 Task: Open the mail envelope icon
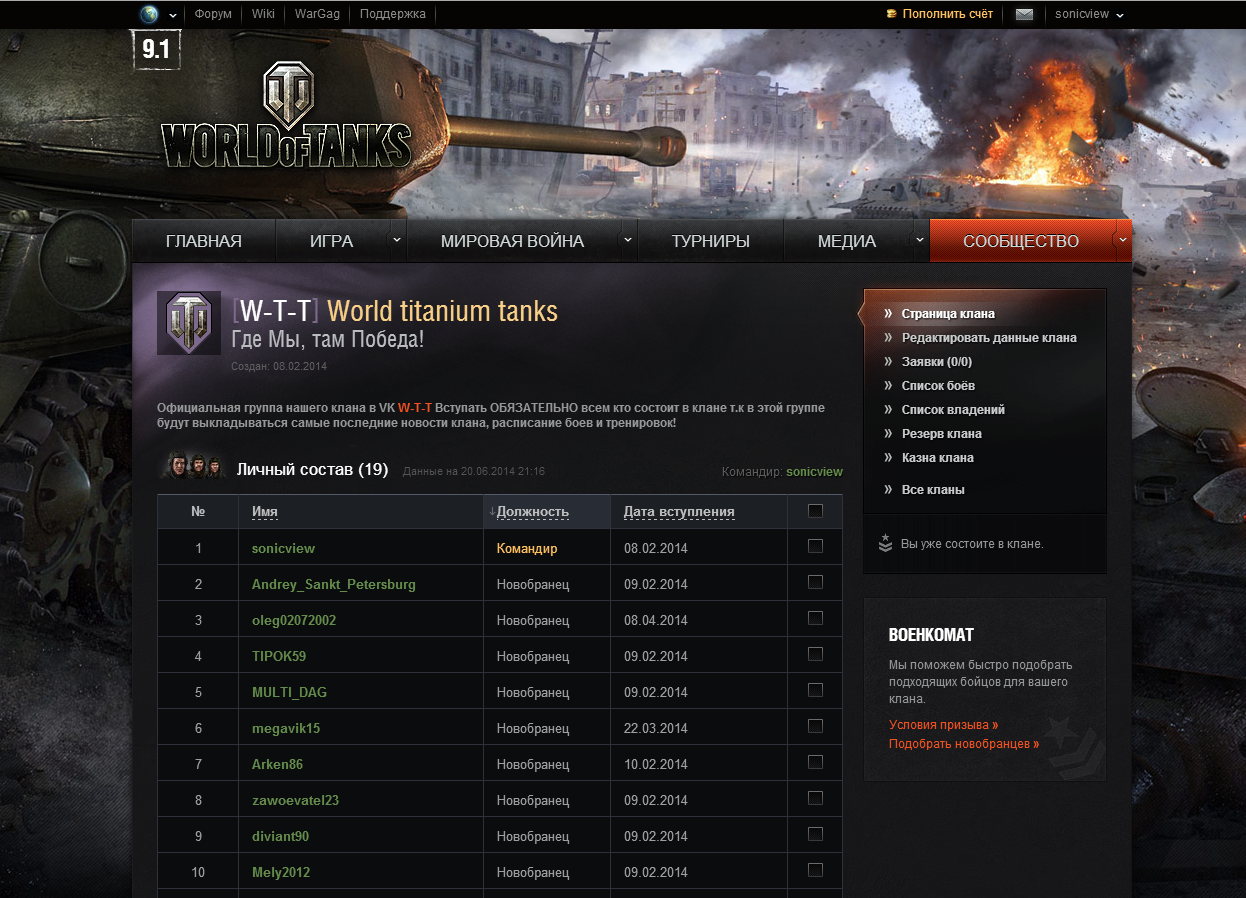click(1024, 14)
